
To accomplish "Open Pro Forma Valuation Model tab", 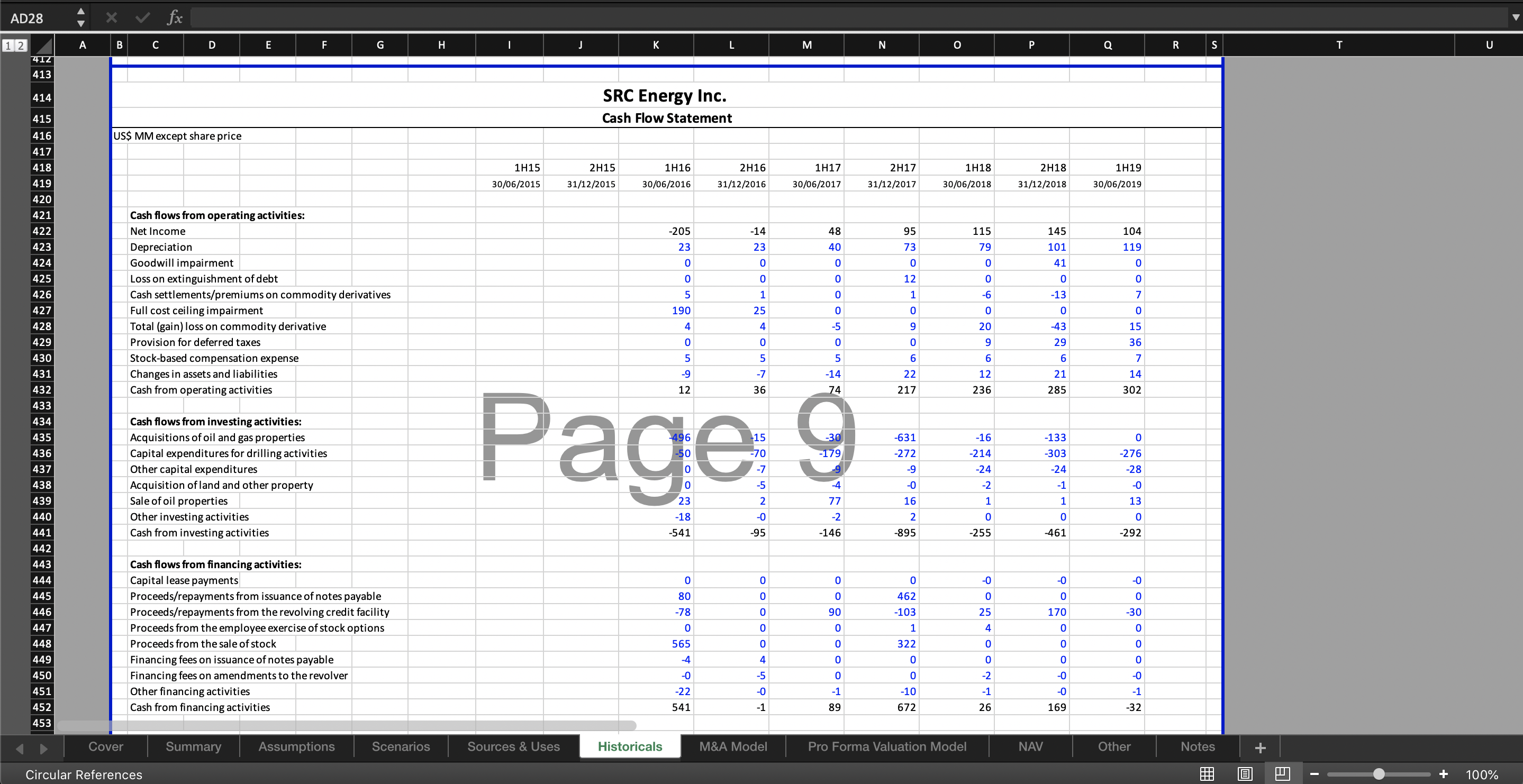I will [887, 746].
